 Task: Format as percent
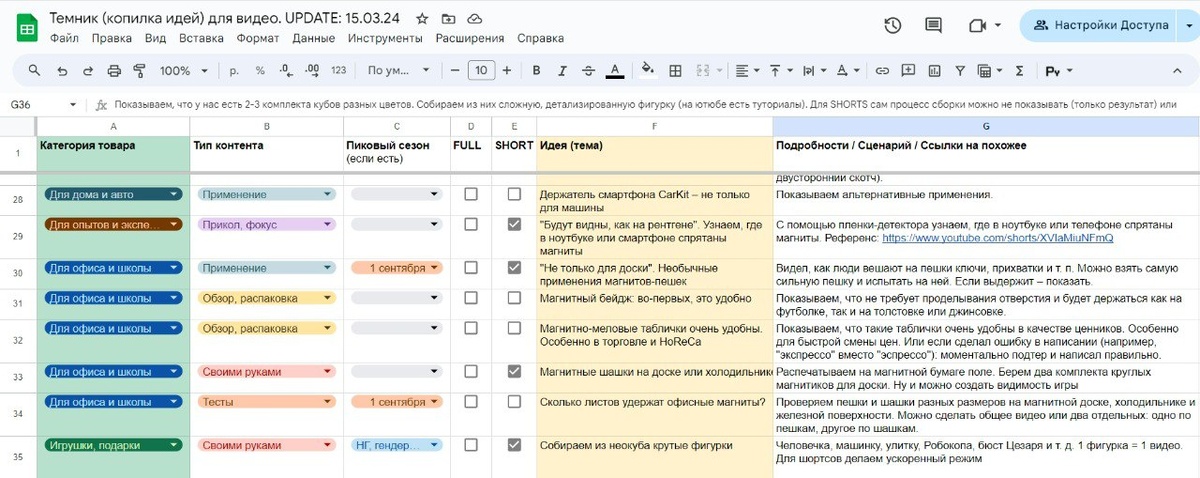(x=260, y=71)
